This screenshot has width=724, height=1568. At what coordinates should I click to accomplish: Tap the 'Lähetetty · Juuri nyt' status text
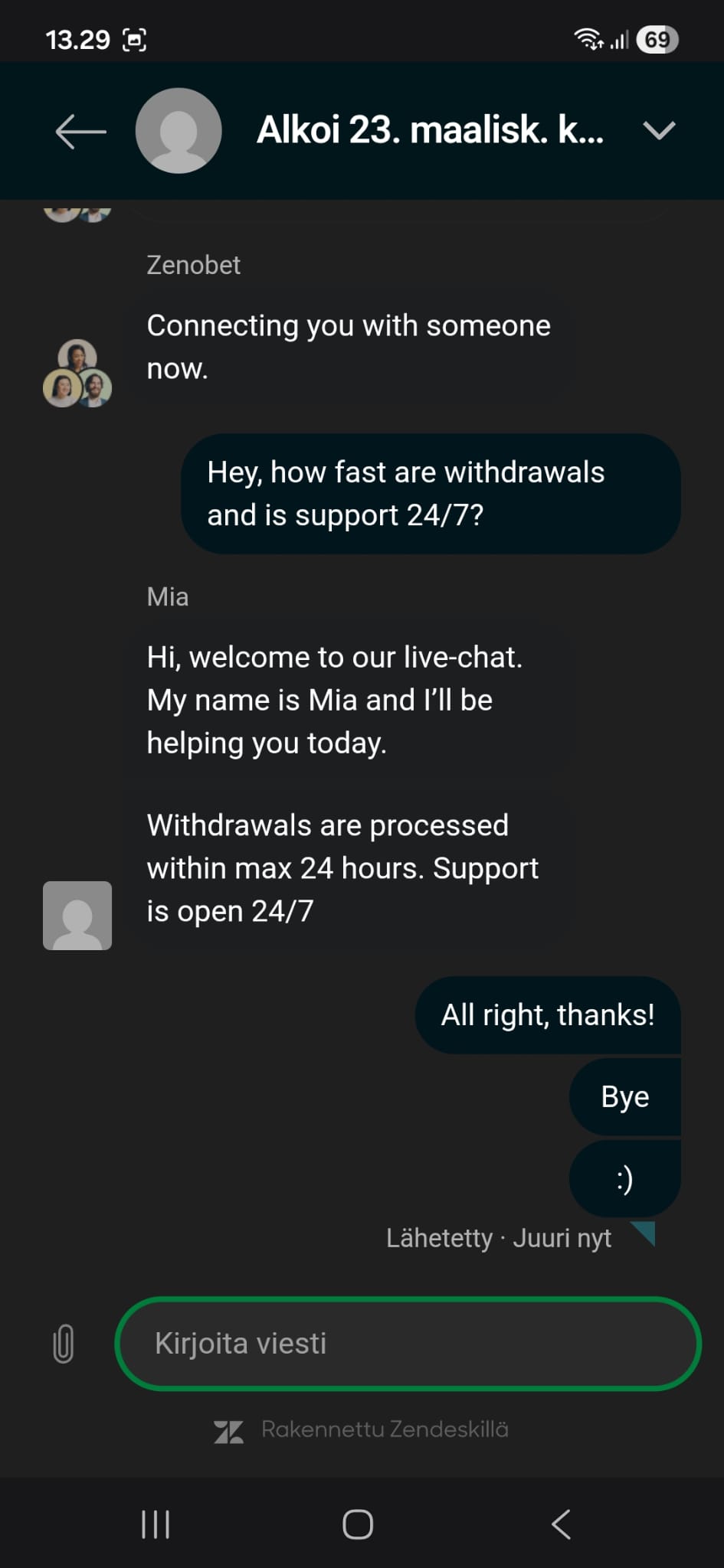point(499,1238)
